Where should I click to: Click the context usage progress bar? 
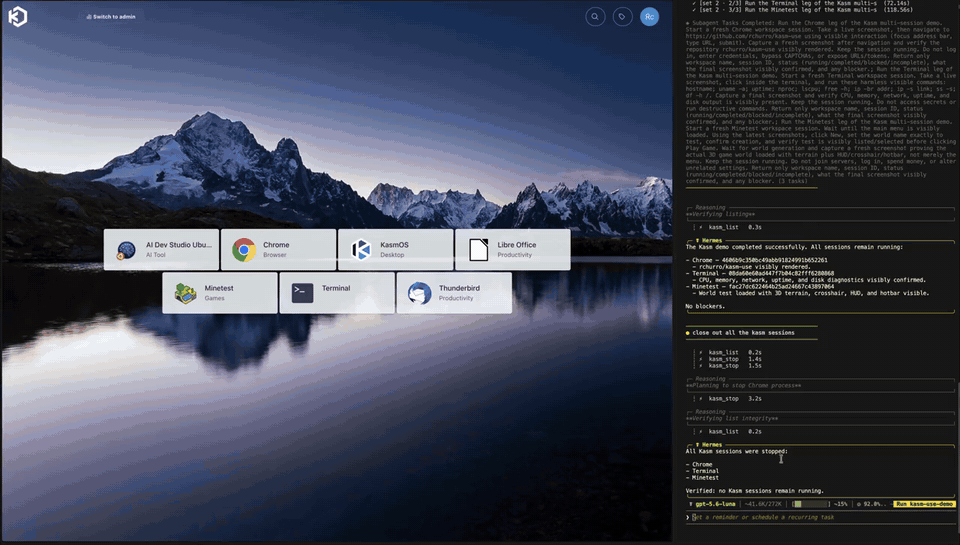click(x=810, y=504)
